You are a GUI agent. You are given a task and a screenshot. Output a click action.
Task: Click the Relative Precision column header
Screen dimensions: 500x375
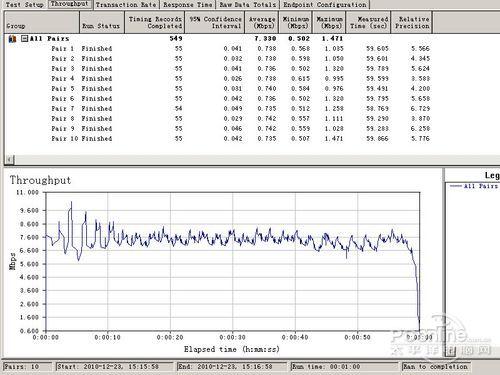[412, 22]
